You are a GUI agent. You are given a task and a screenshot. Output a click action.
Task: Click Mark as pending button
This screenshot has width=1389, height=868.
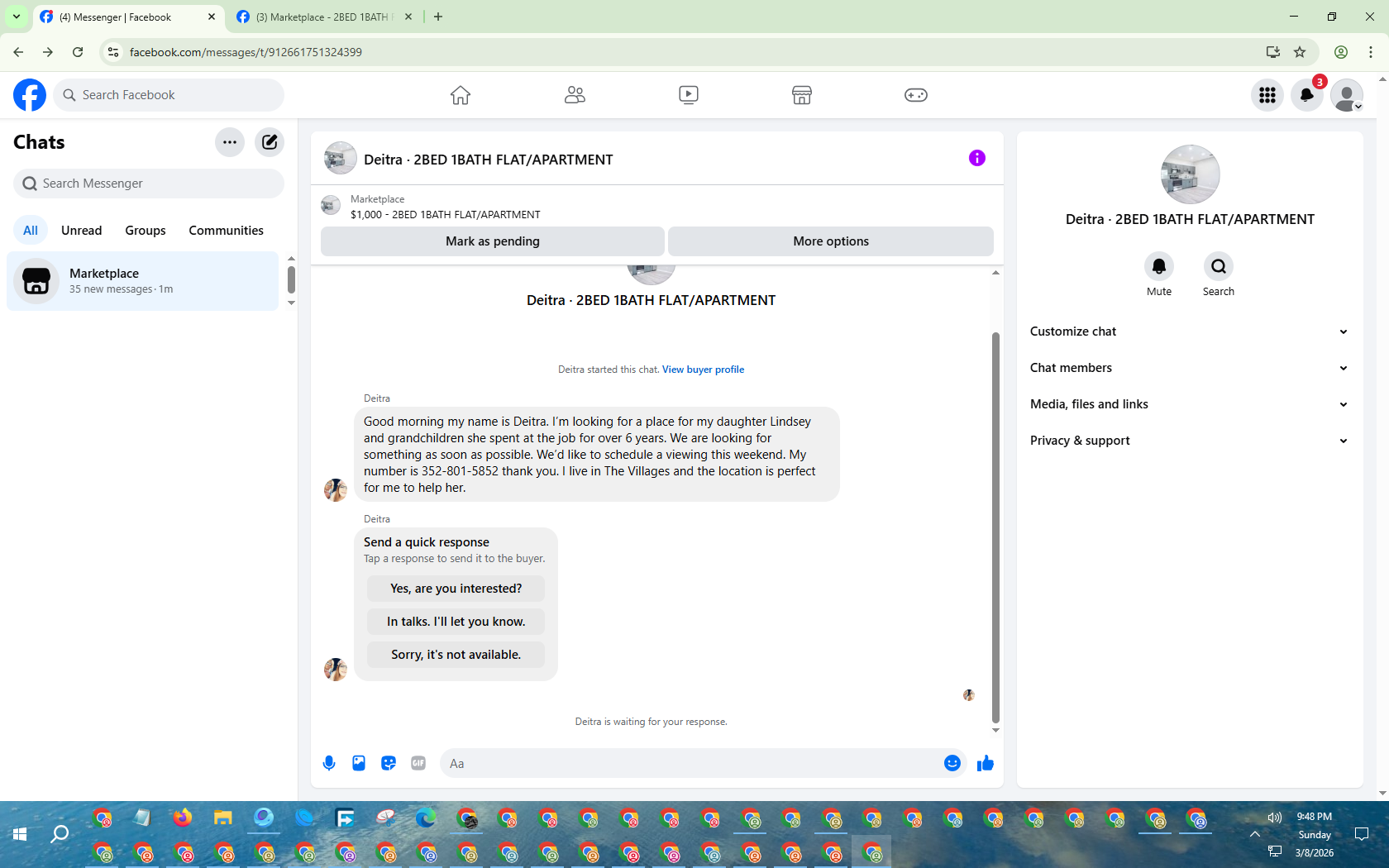493,241
